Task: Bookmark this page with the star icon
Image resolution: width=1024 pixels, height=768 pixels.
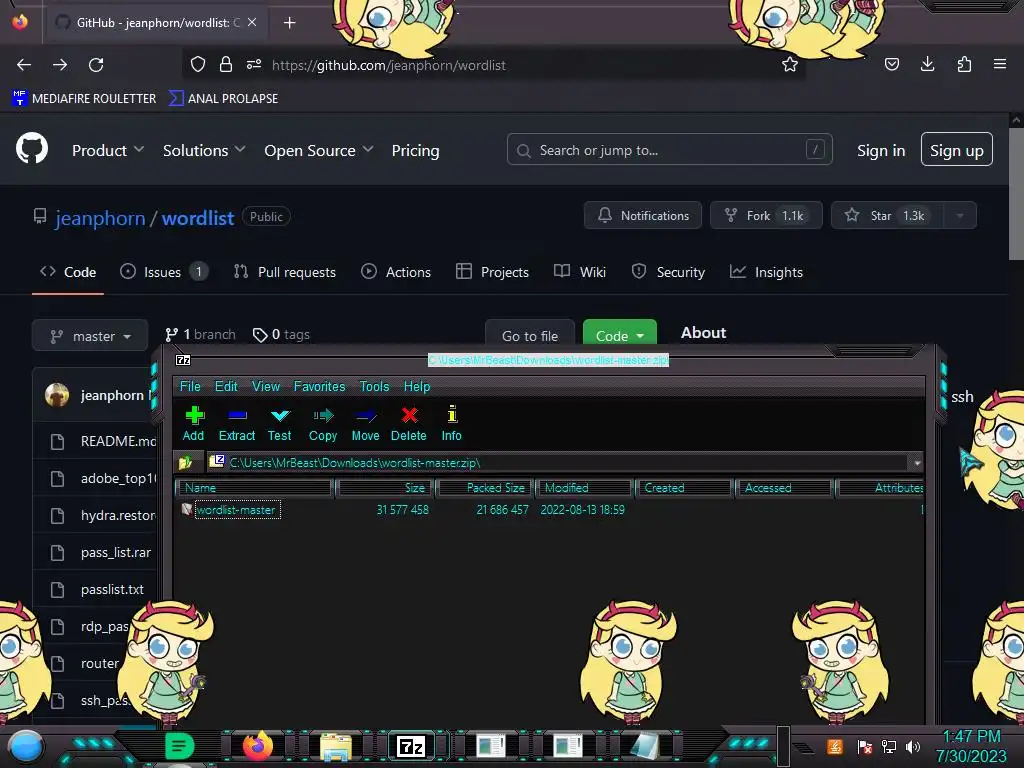Action: click(790, 64)
